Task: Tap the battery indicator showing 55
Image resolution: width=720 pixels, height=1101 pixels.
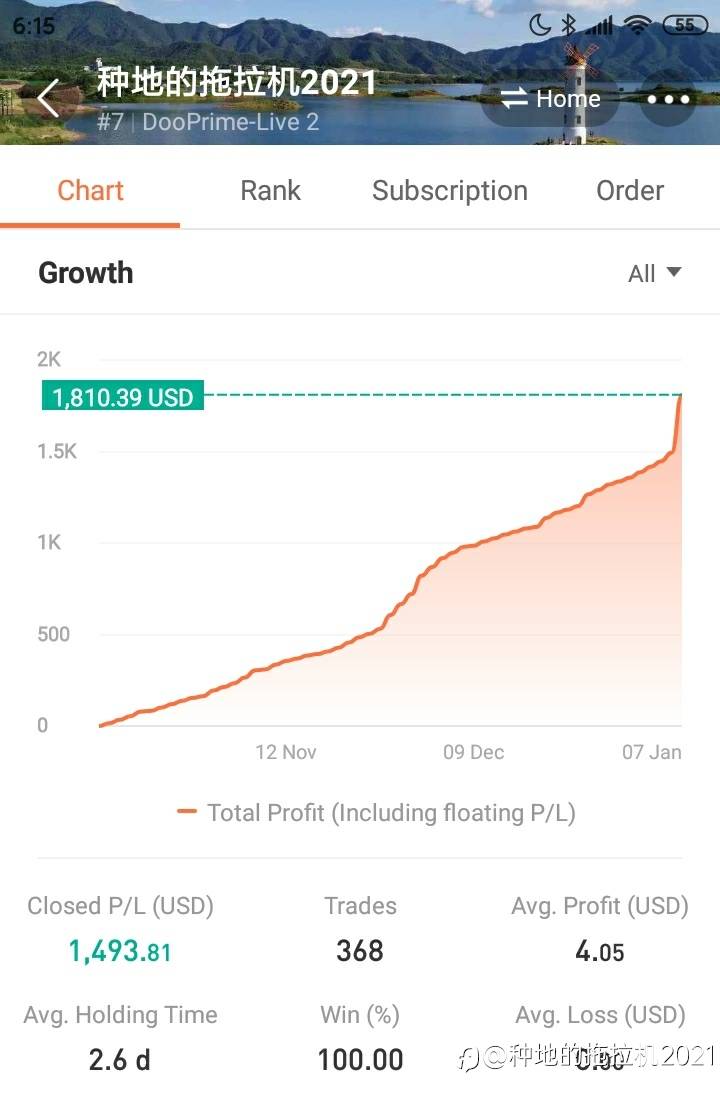Action: [684, 25]
